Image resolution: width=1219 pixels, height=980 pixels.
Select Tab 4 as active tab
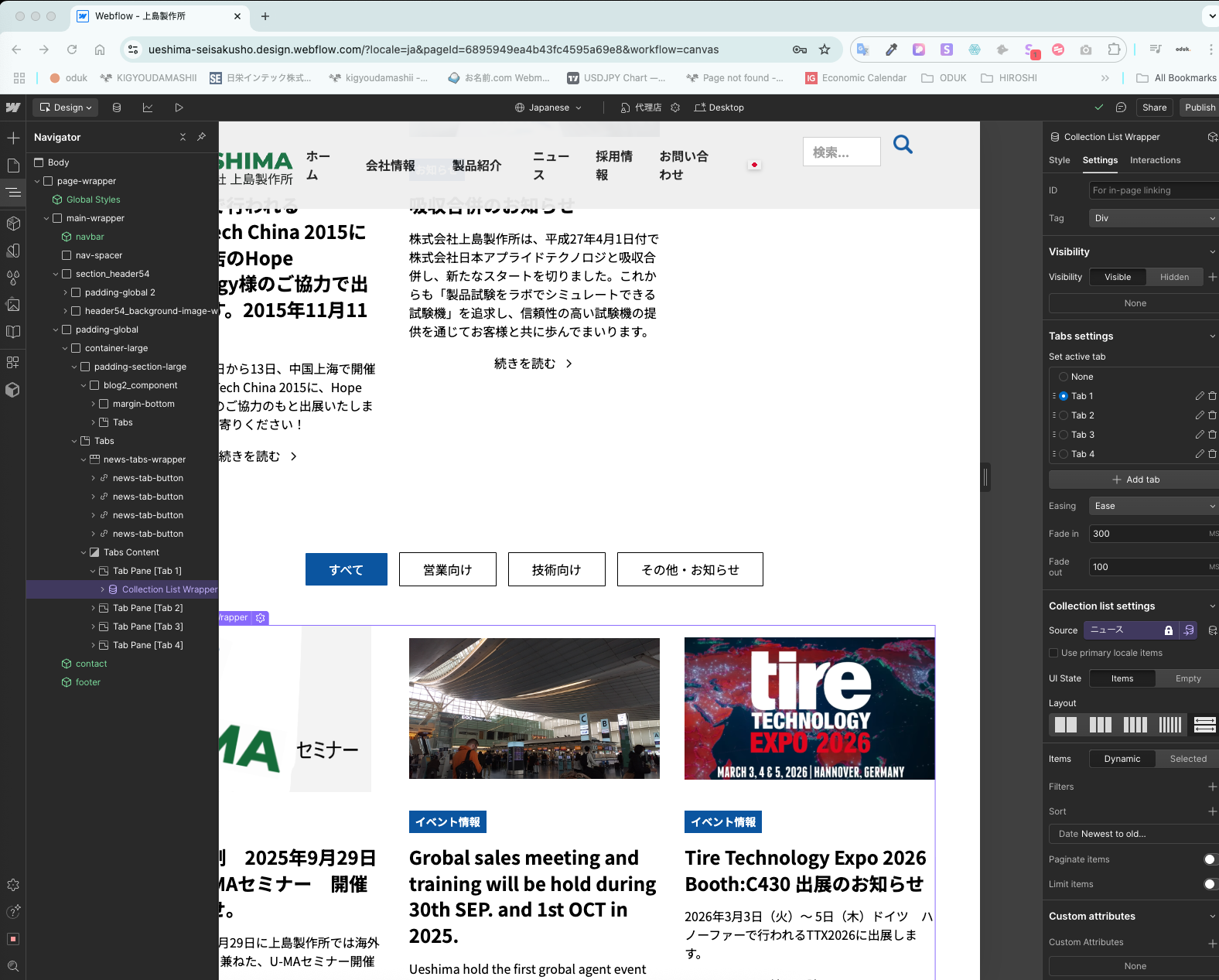click(x=1064, y=454)
